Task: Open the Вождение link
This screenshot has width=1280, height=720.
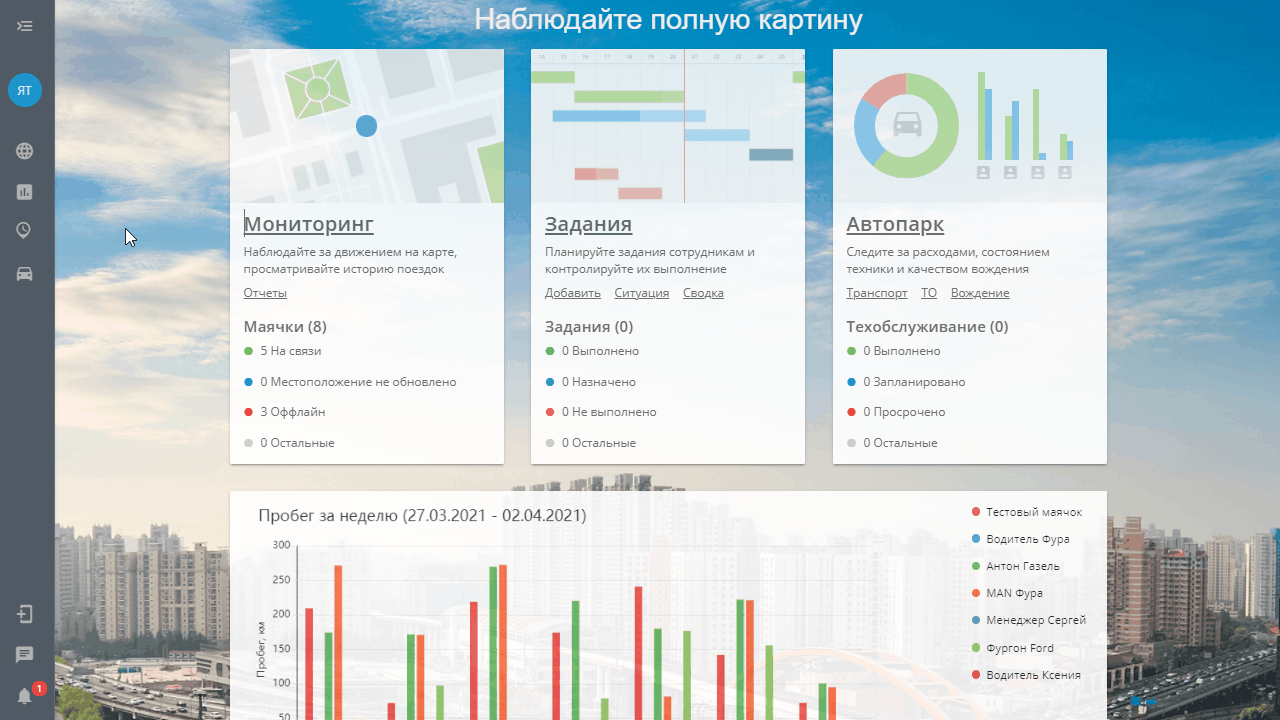Action: (x=980, y=293)
